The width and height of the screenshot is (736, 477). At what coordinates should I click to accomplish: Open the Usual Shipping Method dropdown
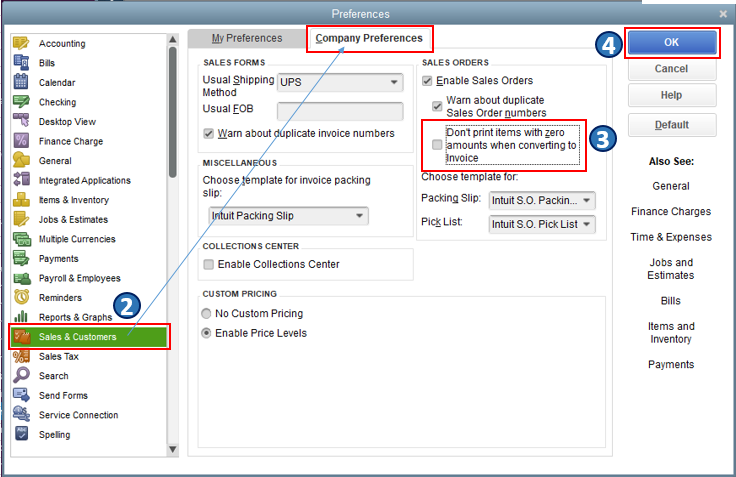pos(340,82)
